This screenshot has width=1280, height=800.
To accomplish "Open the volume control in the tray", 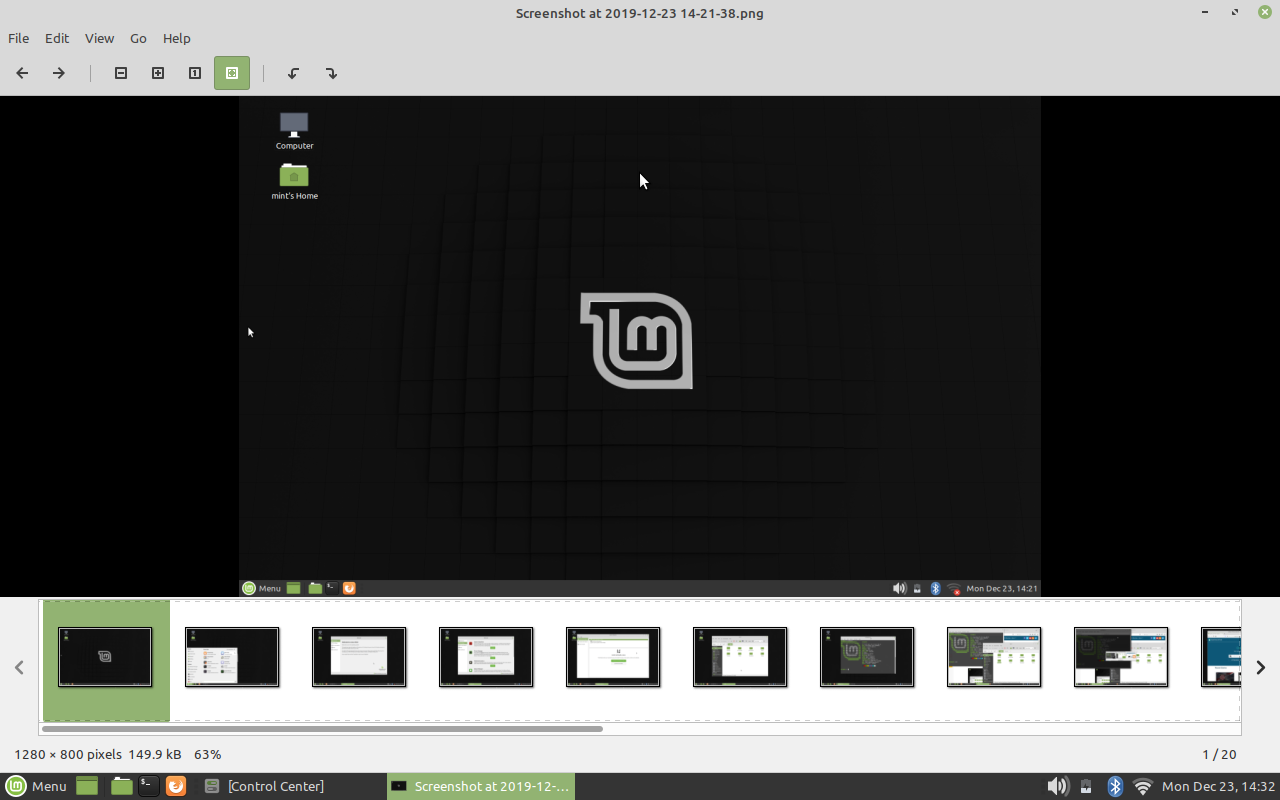I will tap(1056, 786).
